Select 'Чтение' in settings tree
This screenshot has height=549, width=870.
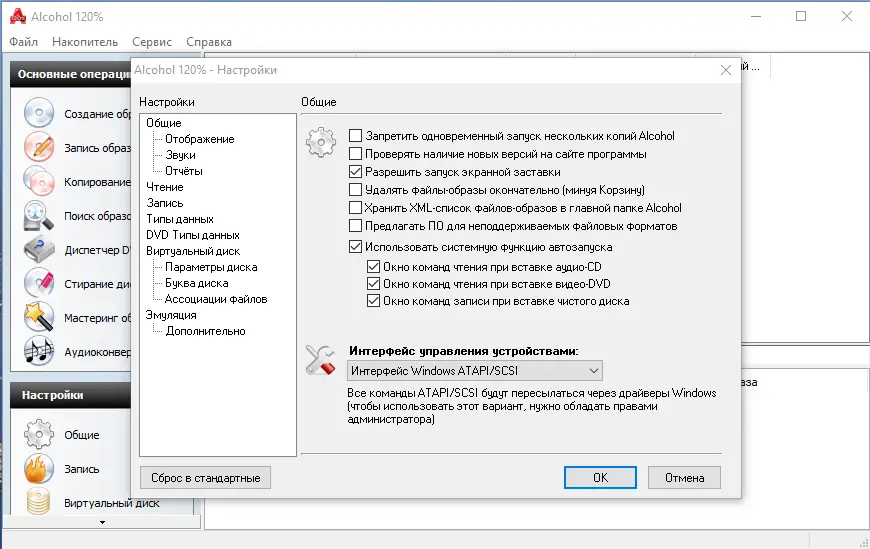[165, 187]
